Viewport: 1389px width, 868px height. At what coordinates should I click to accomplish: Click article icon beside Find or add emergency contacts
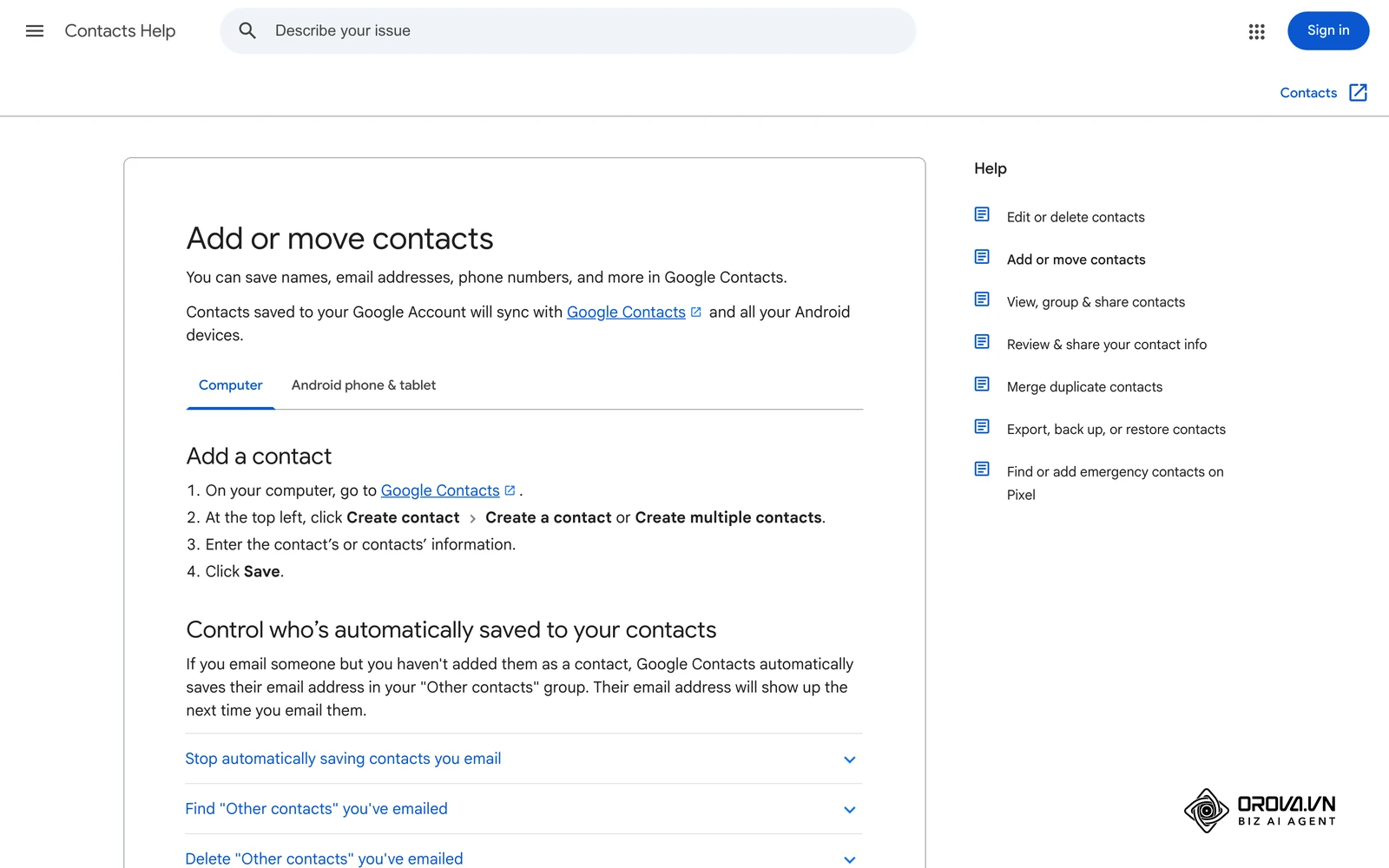982,470
